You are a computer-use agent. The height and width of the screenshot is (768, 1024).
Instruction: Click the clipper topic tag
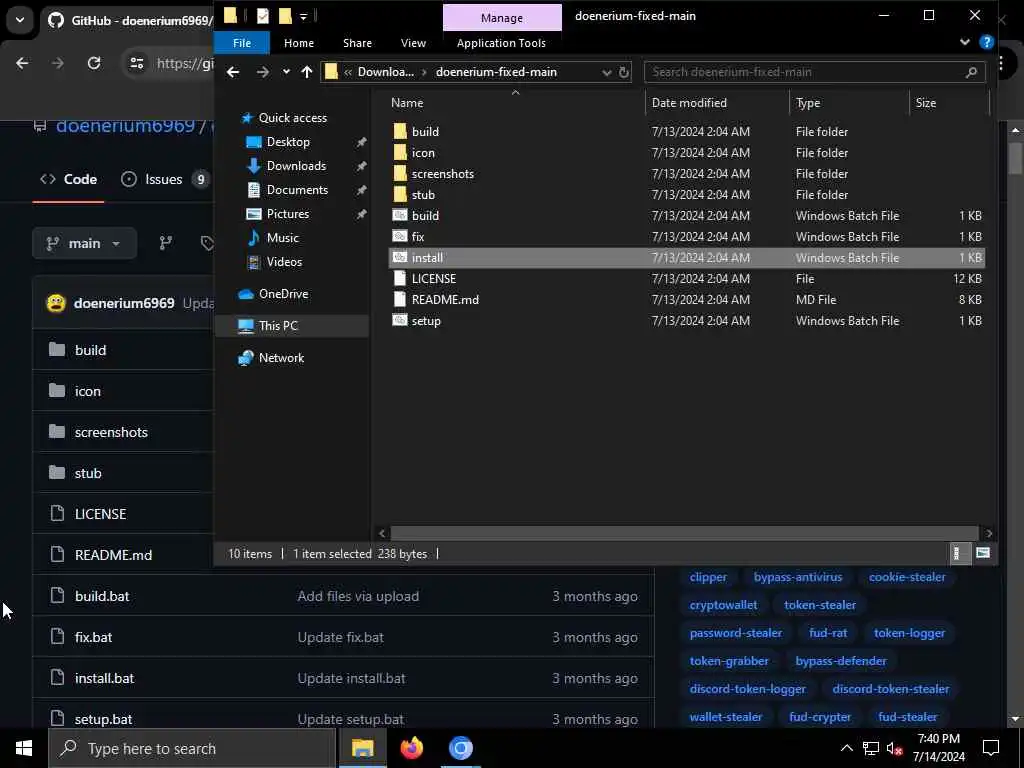point(708,577)
